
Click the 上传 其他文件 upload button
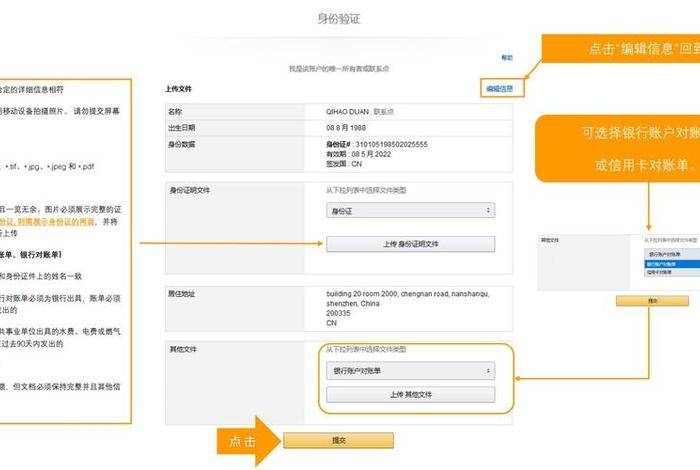410,395
